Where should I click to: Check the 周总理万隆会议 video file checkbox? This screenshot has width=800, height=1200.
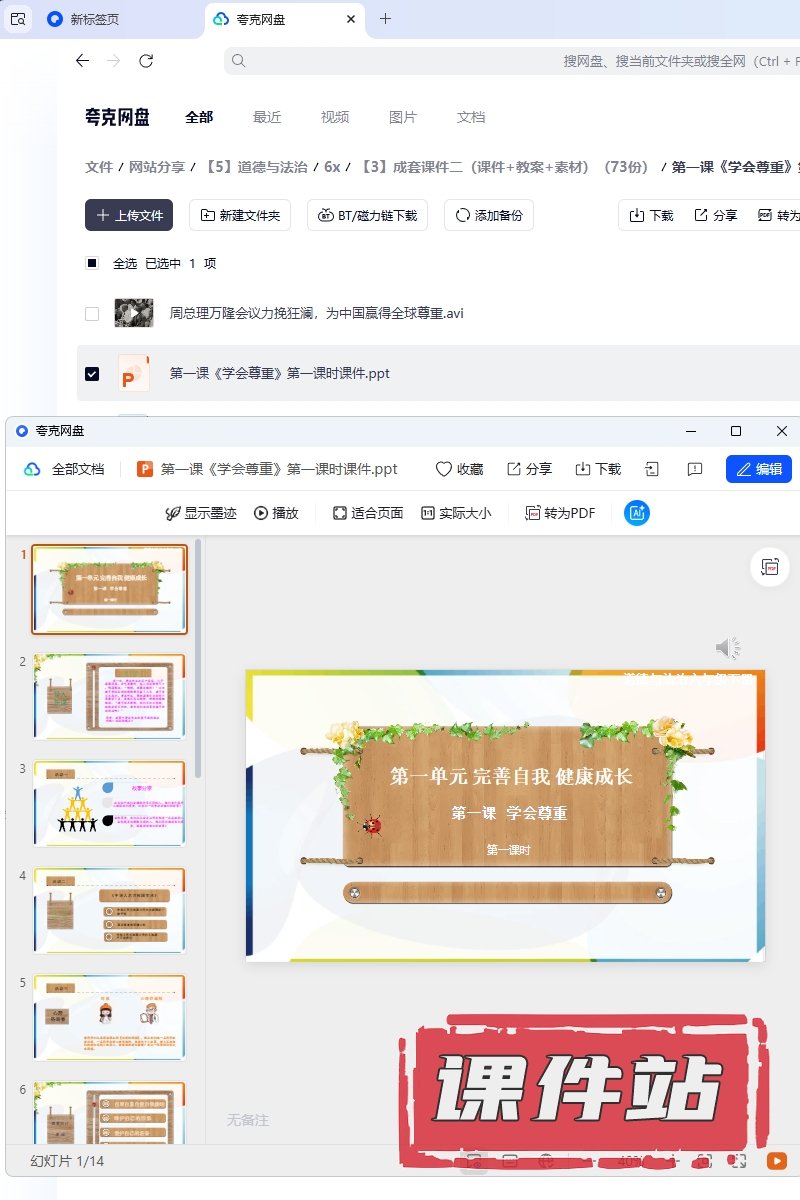[92, 314]
